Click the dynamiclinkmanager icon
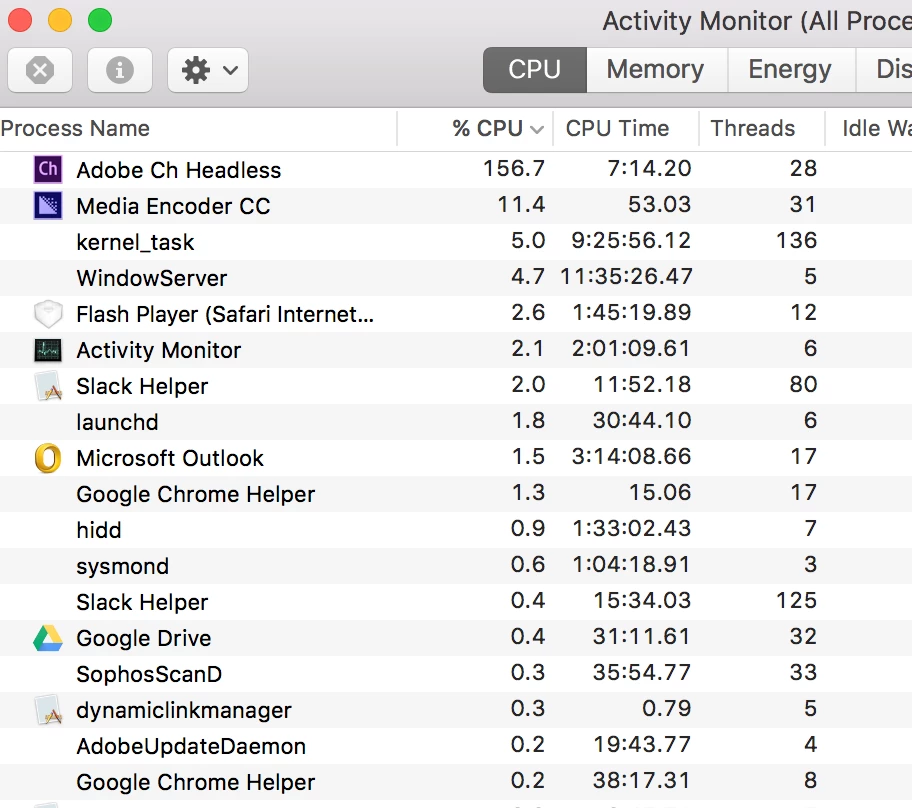 [x=48, y=710]
